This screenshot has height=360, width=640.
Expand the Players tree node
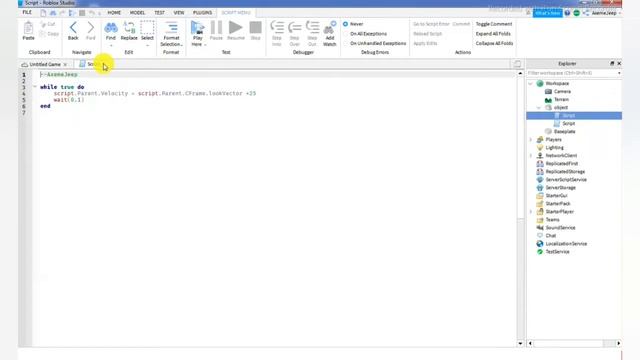[531, 140]
